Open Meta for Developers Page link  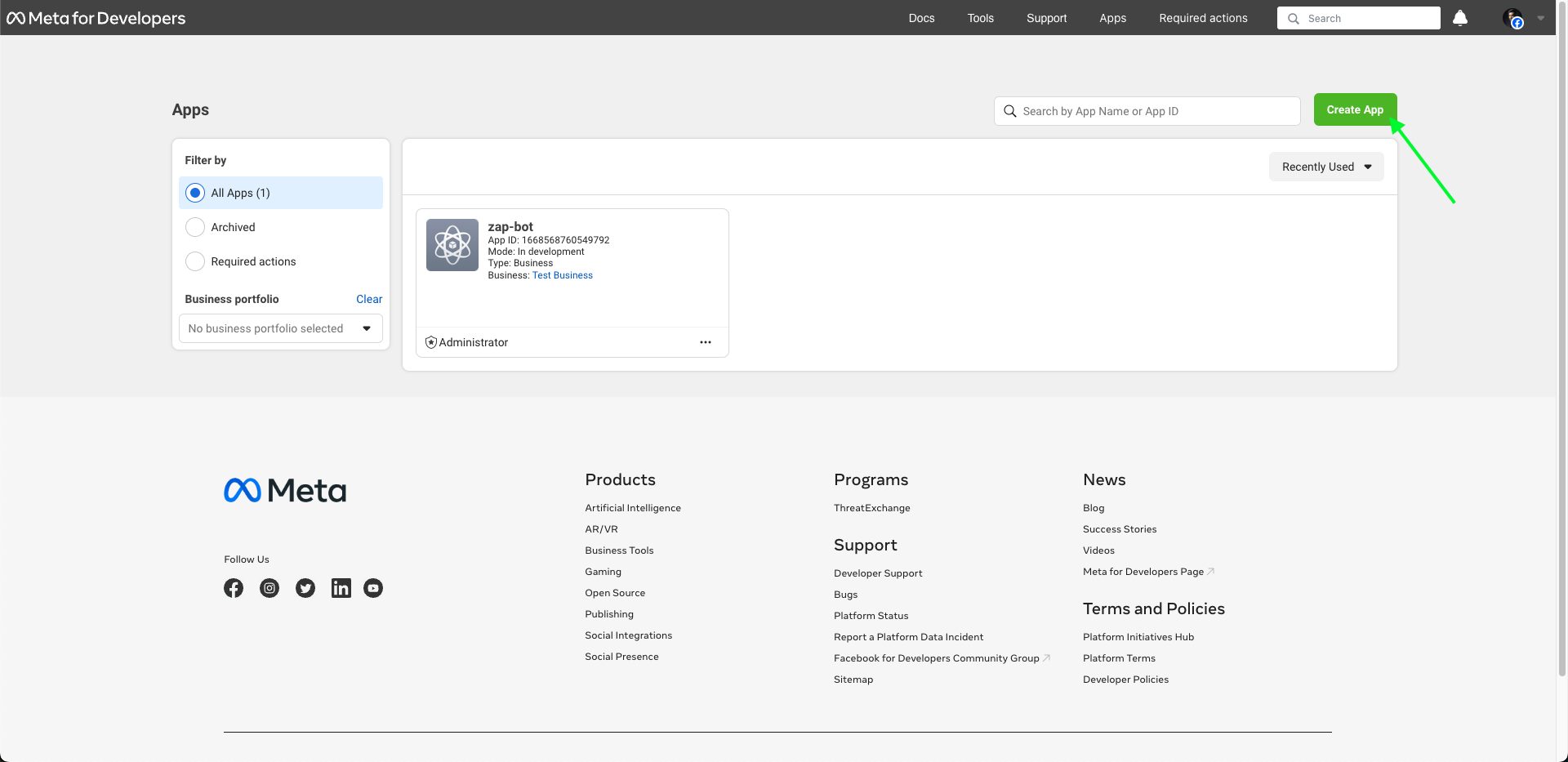(1143, 572)
